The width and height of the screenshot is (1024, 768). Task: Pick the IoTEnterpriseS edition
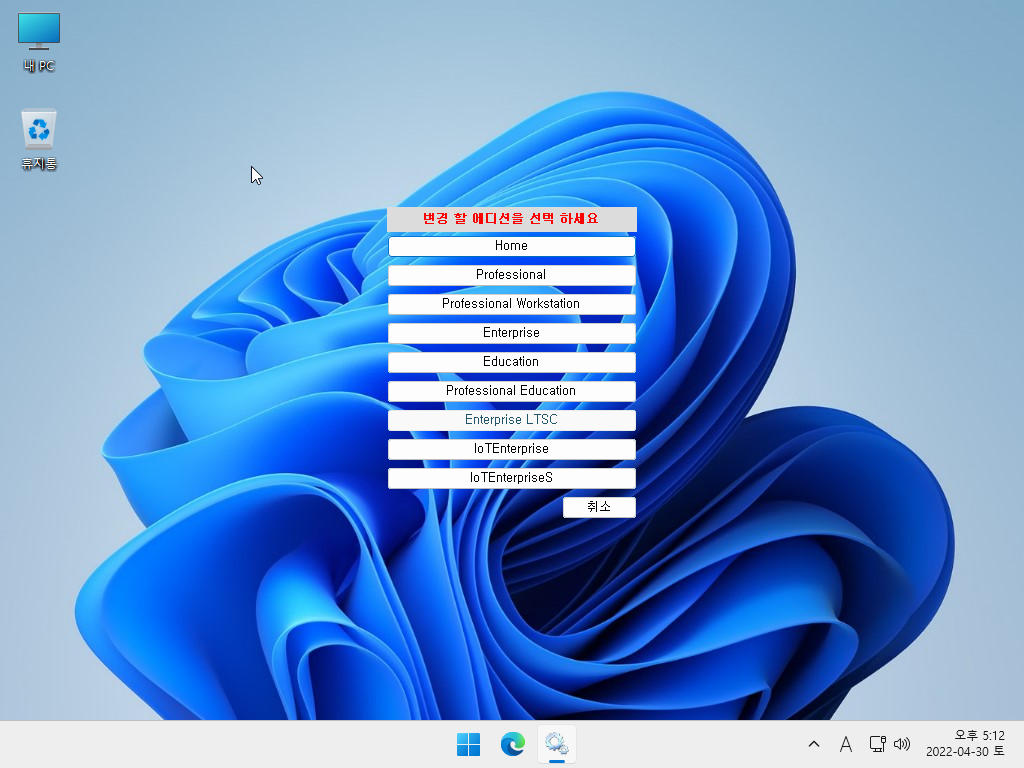(511, 477)
